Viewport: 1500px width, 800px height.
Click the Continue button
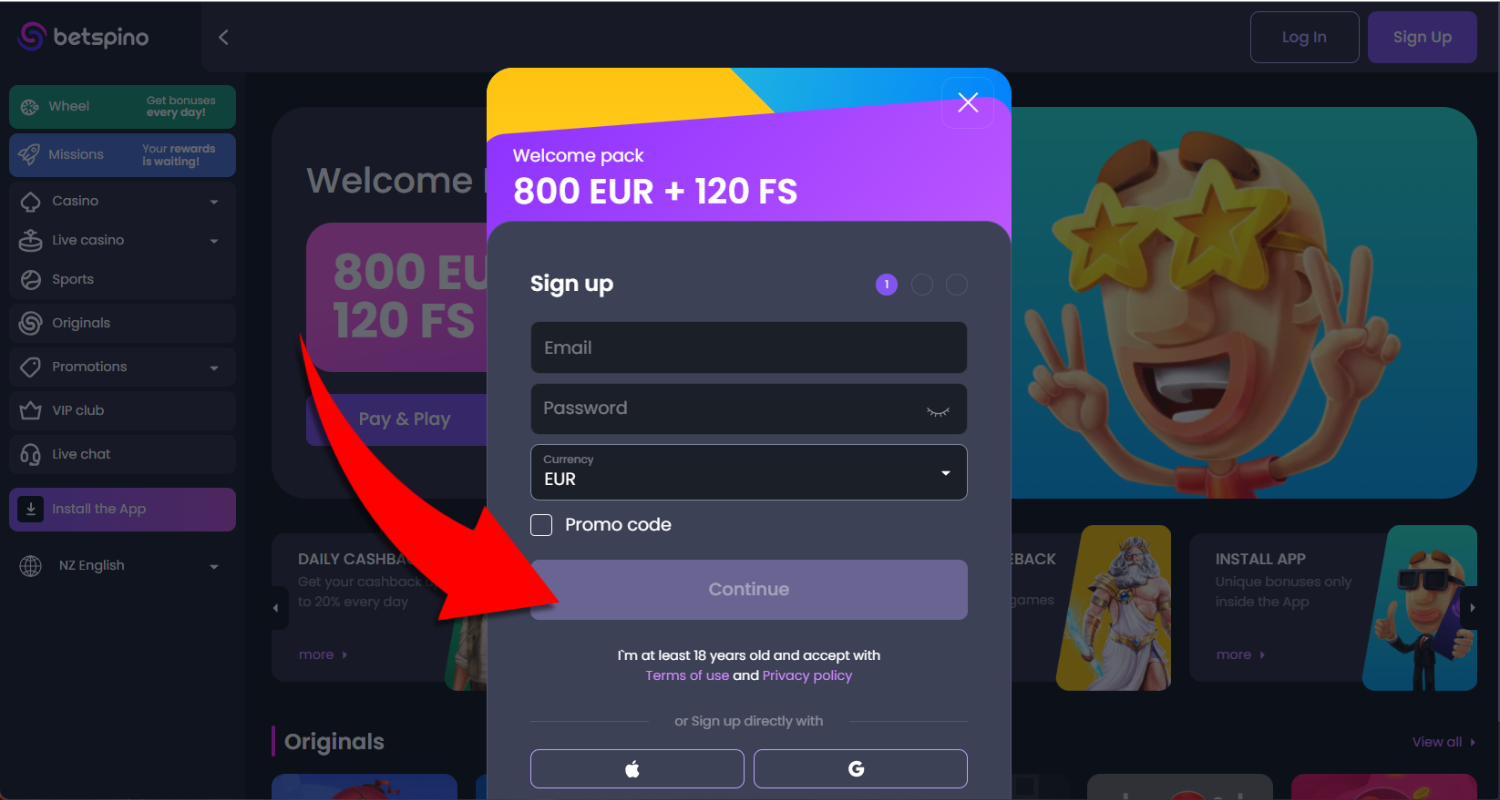(749, 590)
